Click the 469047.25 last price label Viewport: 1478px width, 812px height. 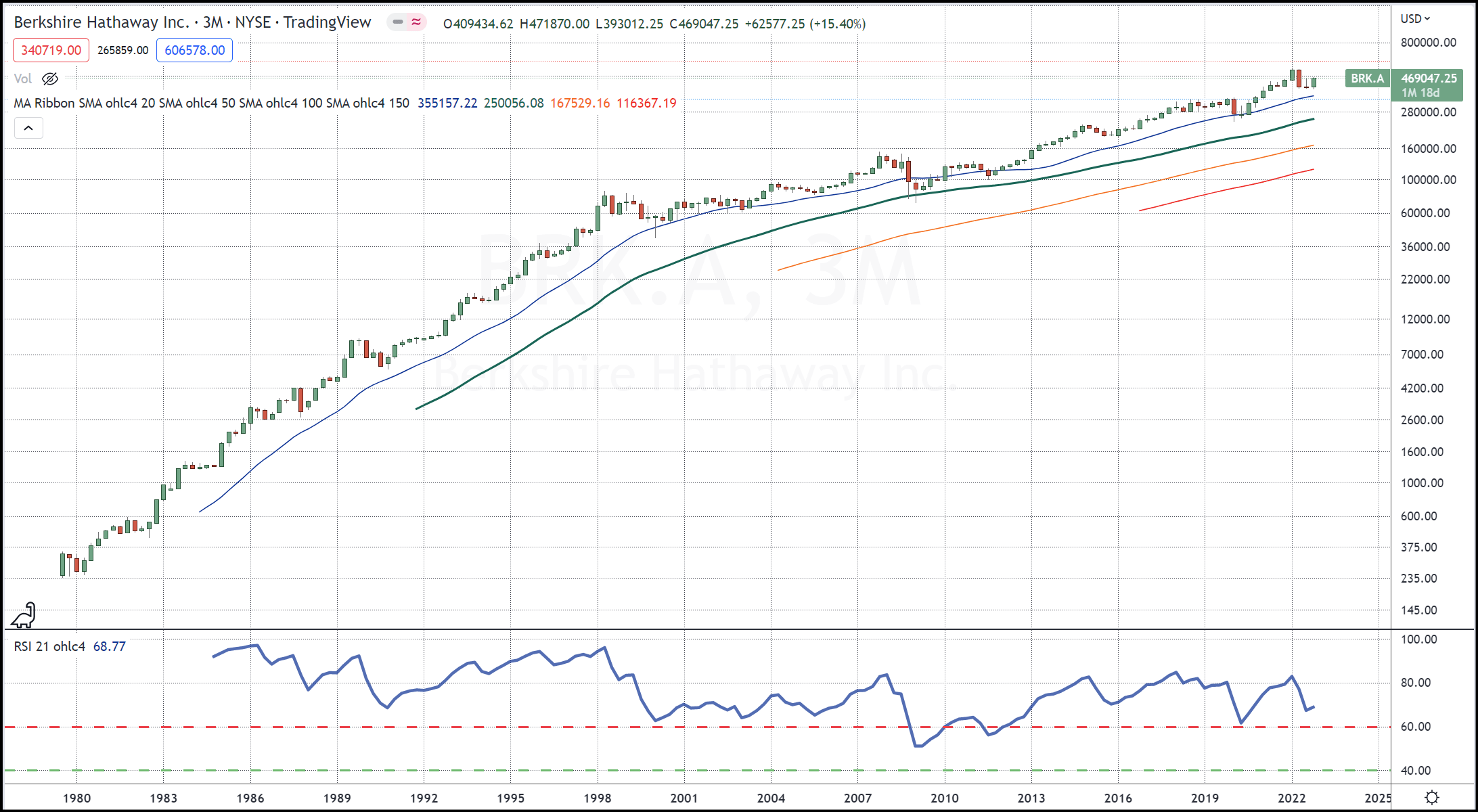click(1429, 78)
